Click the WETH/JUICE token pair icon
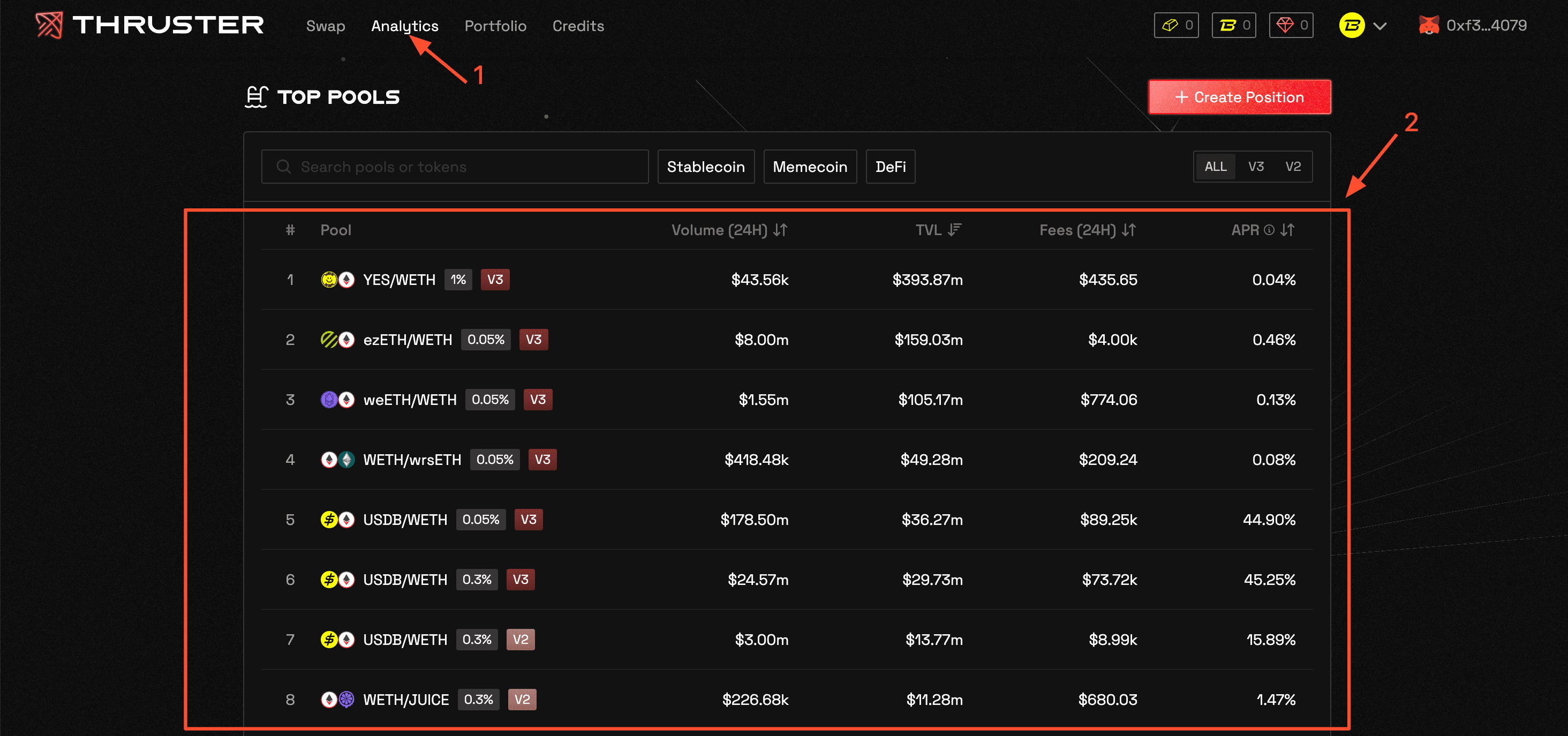 pos(338,700)
